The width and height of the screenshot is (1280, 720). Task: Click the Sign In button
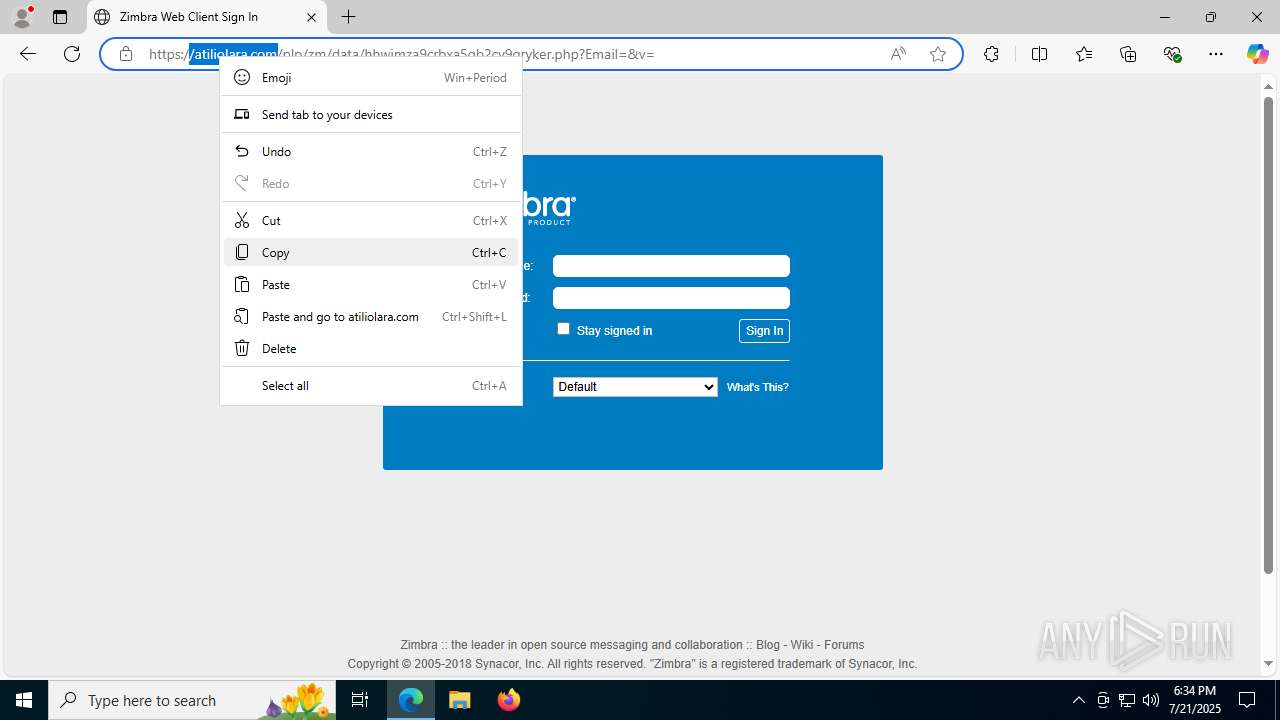pos(764,331)
